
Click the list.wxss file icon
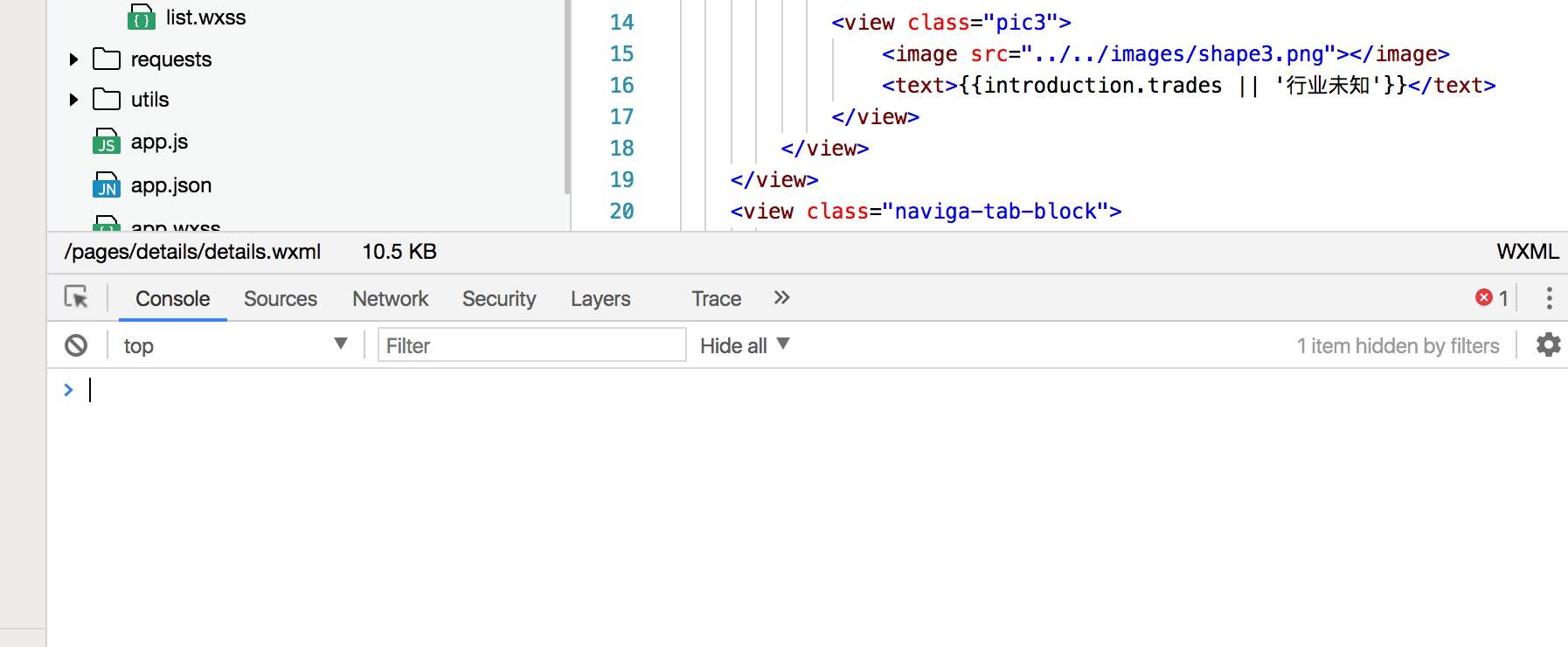142,17
